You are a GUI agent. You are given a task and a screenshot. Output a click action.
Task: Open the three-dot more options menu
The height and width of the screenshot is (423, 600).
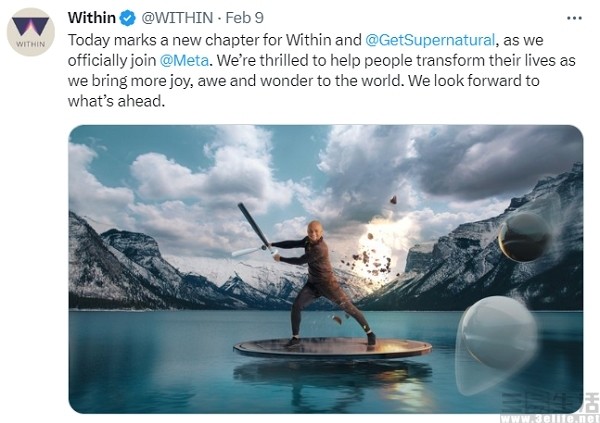coord(574,18)
